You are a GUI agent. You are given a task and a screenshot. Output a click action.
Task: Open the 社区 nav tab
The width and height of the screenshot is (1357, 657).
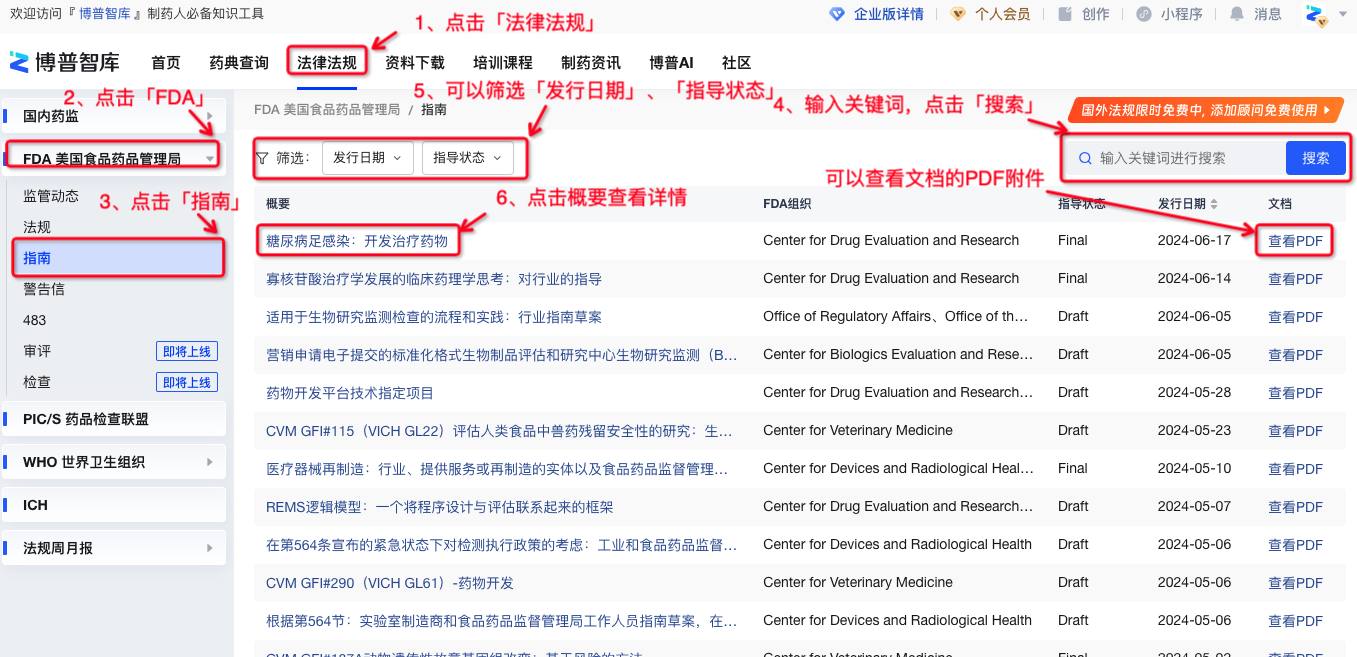pos(736,63)
